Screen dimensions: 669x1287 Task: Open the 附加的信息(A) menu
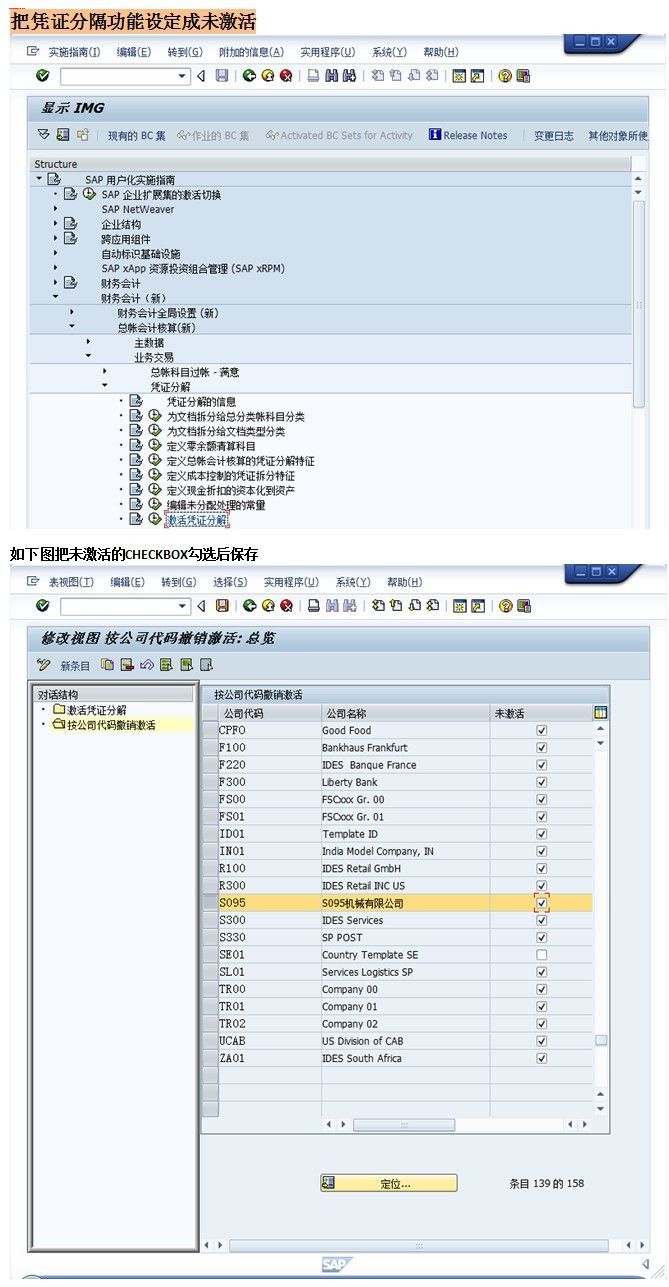coord(251,52)
